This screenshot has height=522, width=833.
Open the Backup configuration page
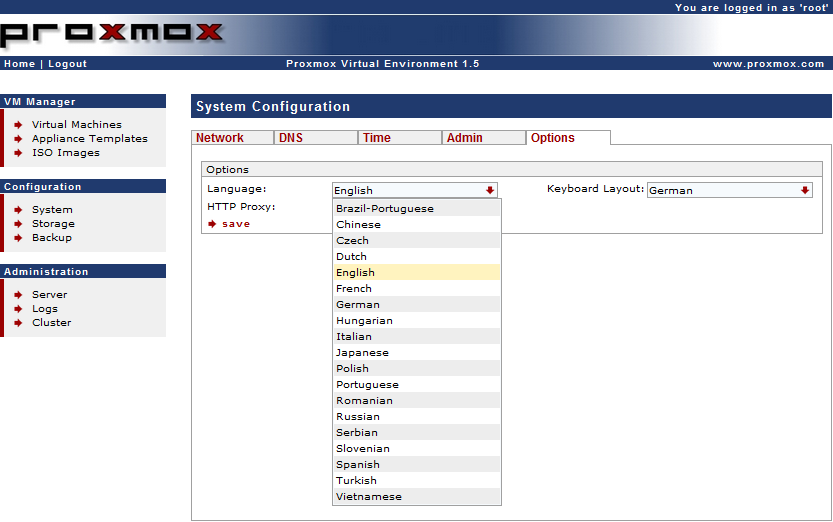click(x=52, y=238)
